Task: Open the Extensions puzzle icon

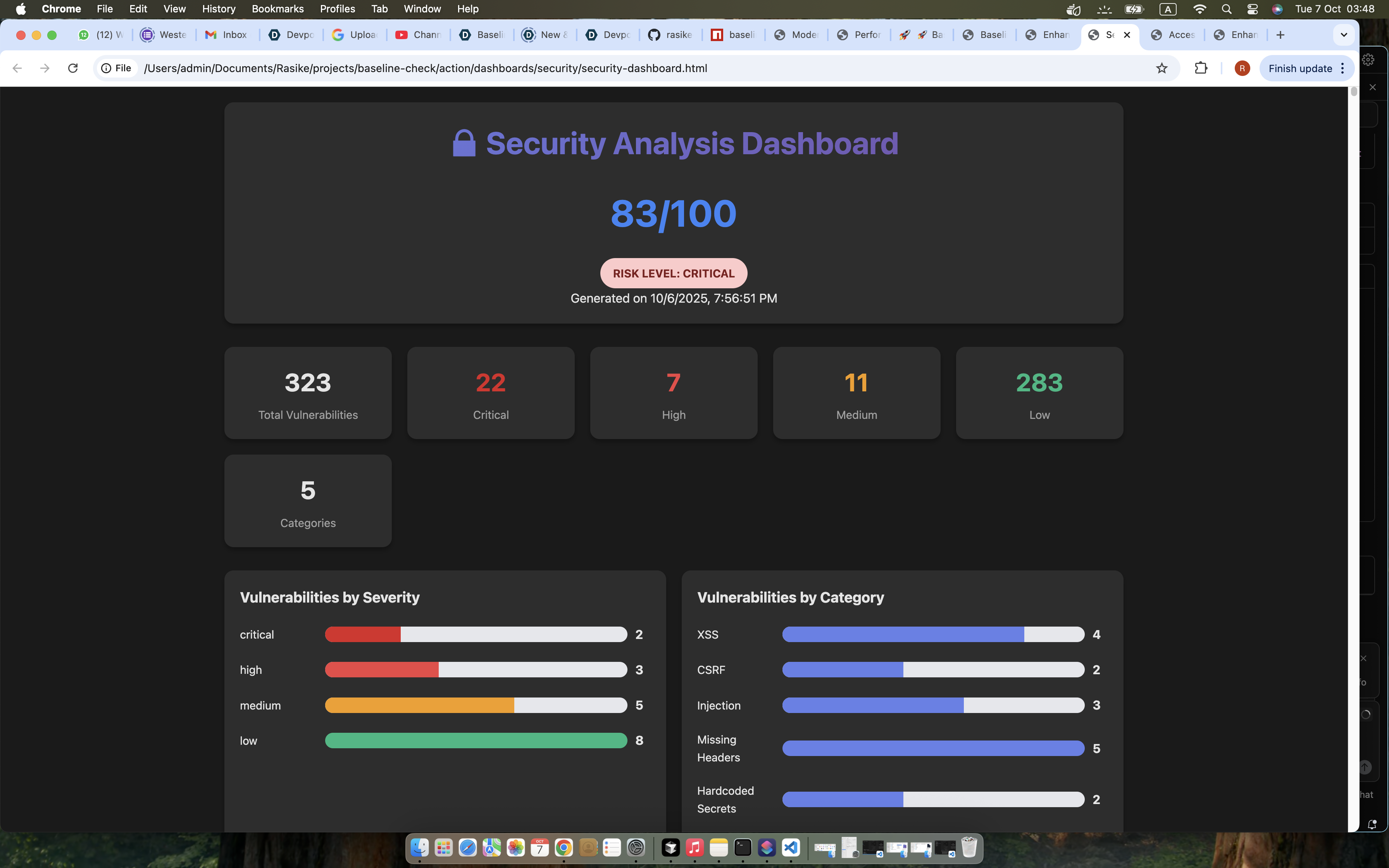Action: click(x=1201, y=68)
